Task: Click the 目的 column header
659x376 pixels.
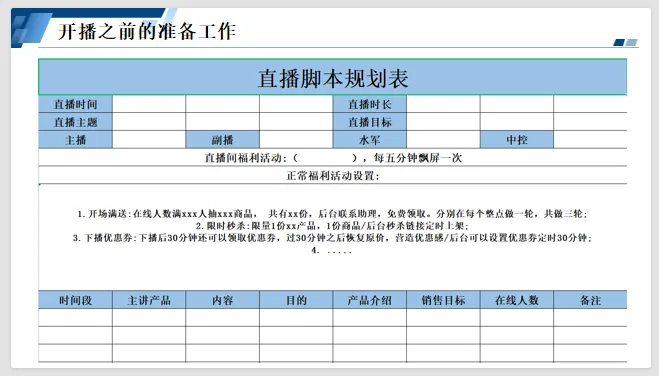Action: [x=296, y=300]
